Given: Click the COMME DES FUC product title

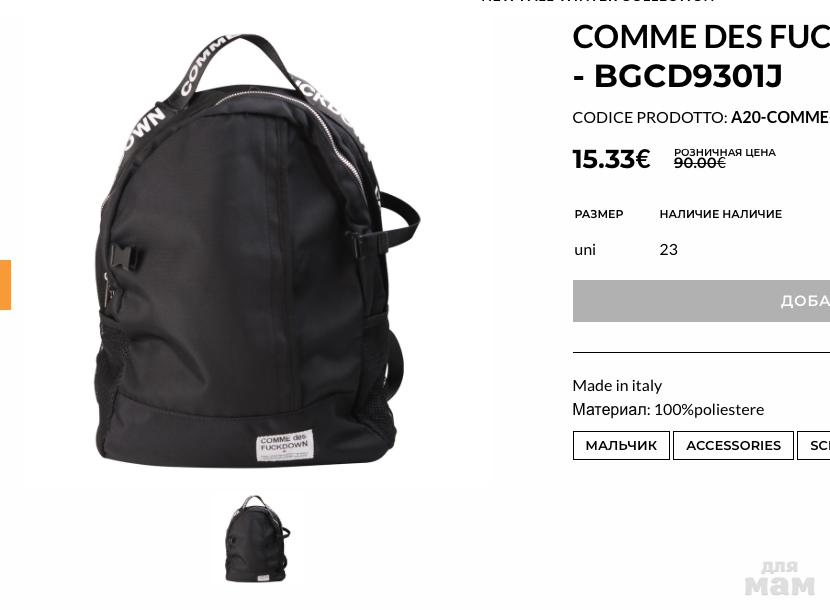Looking at the screenshot, I should point(701,56).
